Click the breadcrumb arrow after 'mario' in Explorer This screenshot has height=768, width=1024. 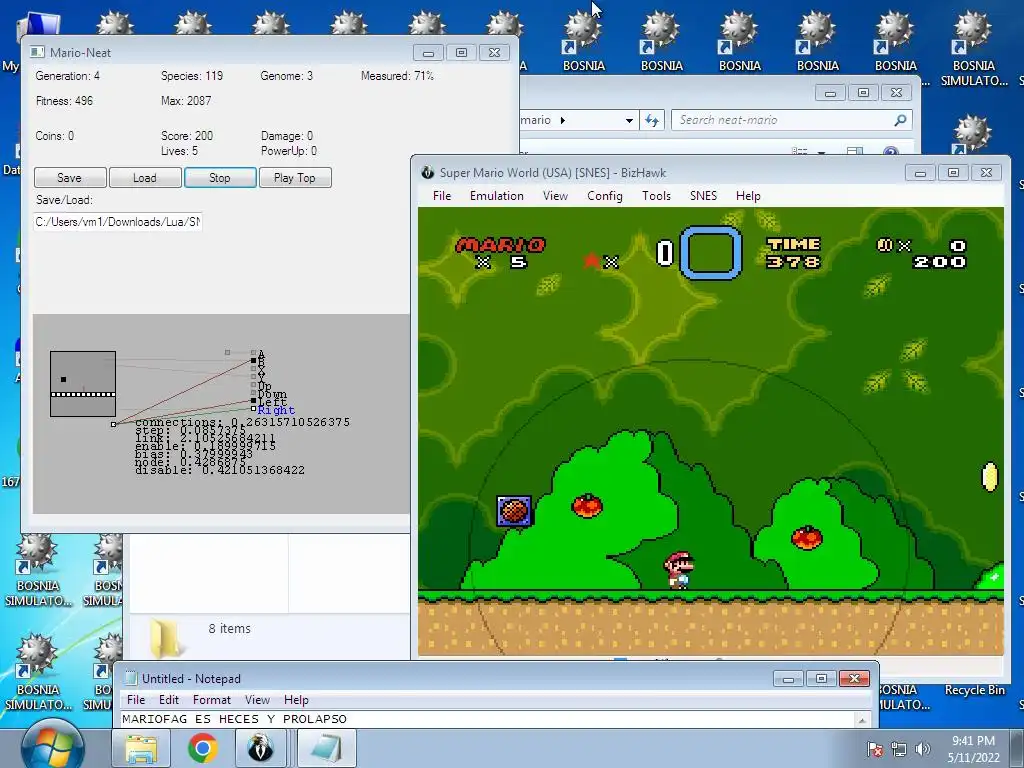coord(563,120)
